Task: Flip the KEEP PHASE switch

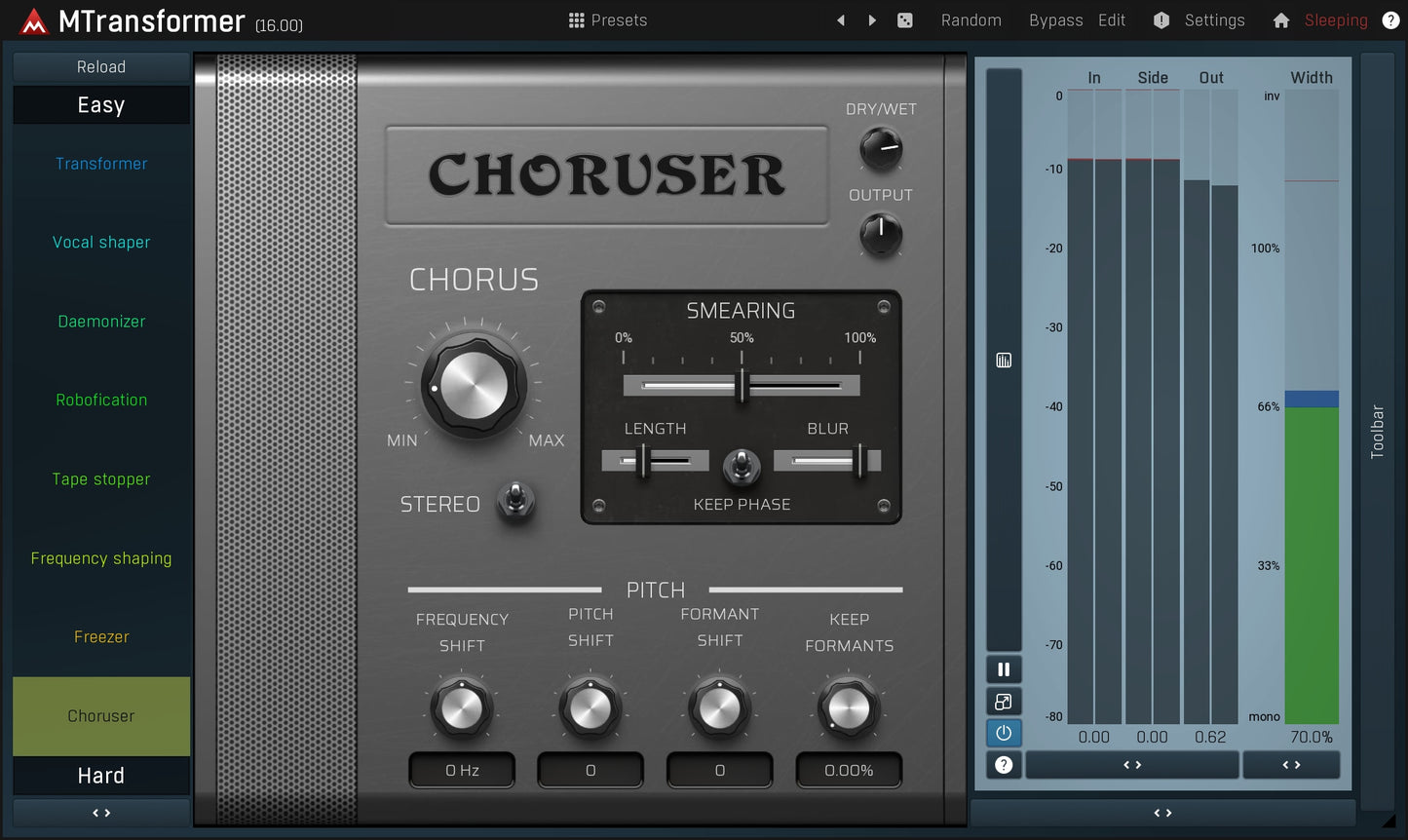Action: [742, 466]
